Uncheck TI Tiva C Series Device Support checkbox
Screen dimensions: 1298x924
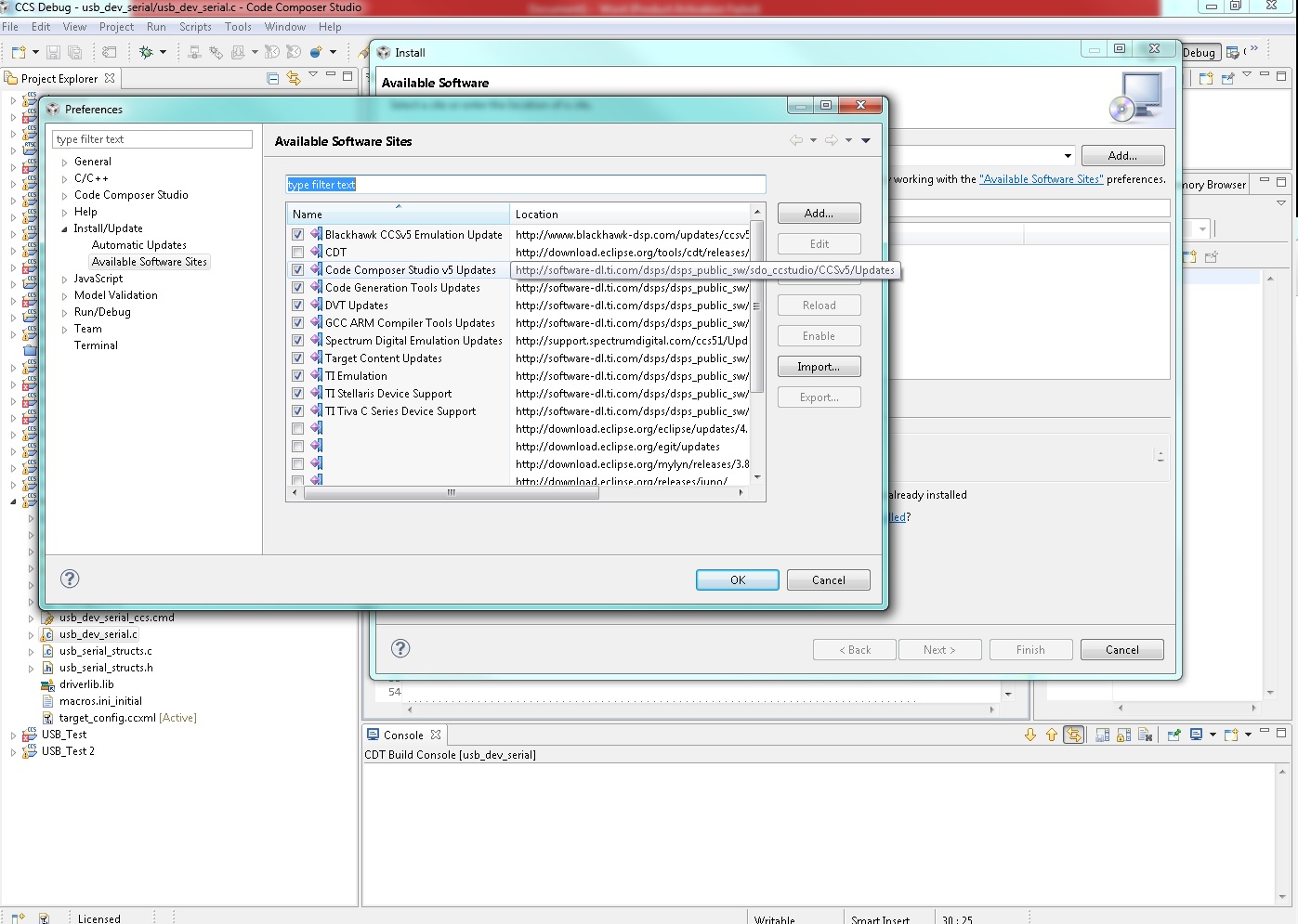[297, 411]
